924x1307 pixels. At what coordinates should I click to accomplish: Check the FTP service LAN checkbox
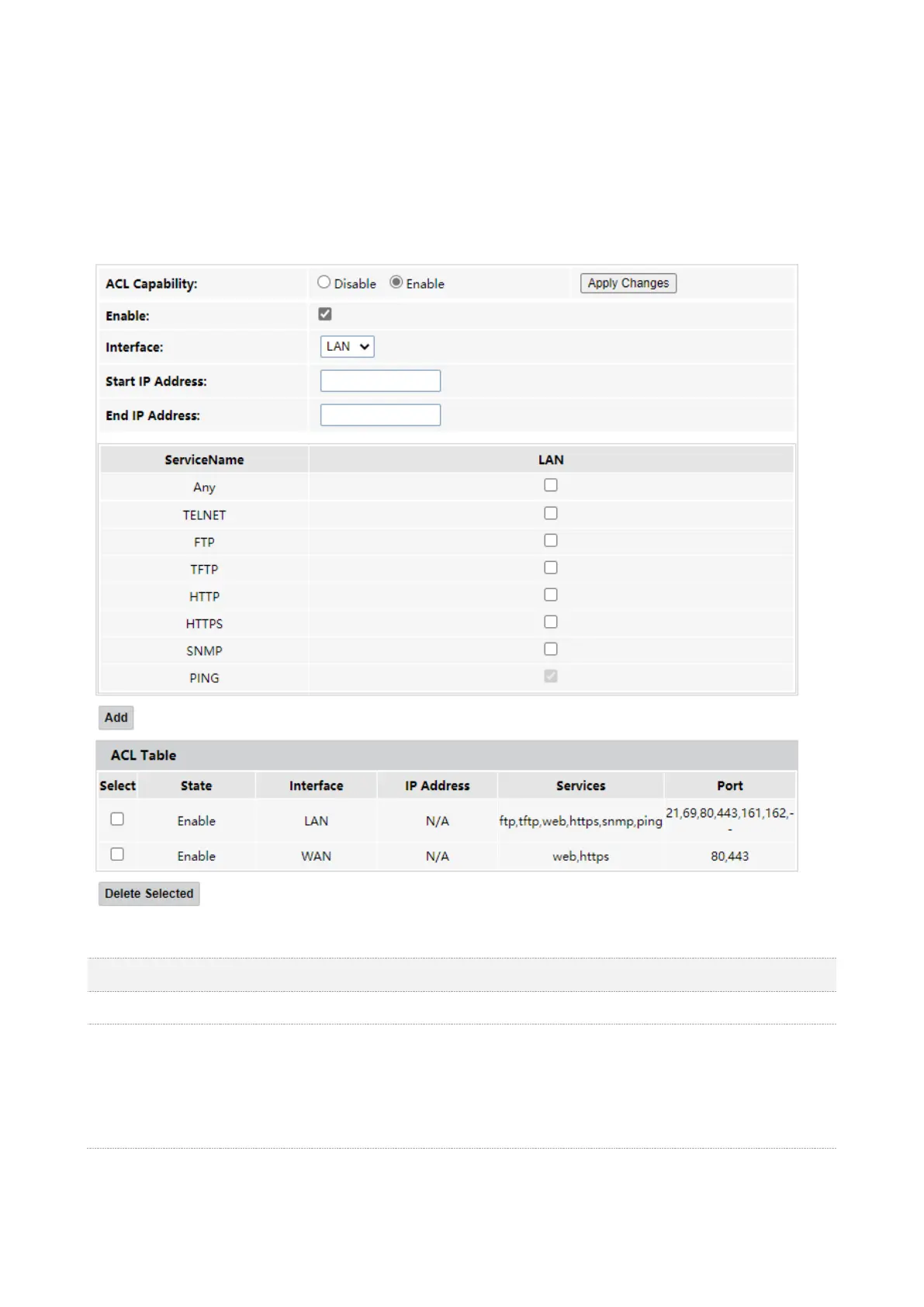tap(551, 540)
